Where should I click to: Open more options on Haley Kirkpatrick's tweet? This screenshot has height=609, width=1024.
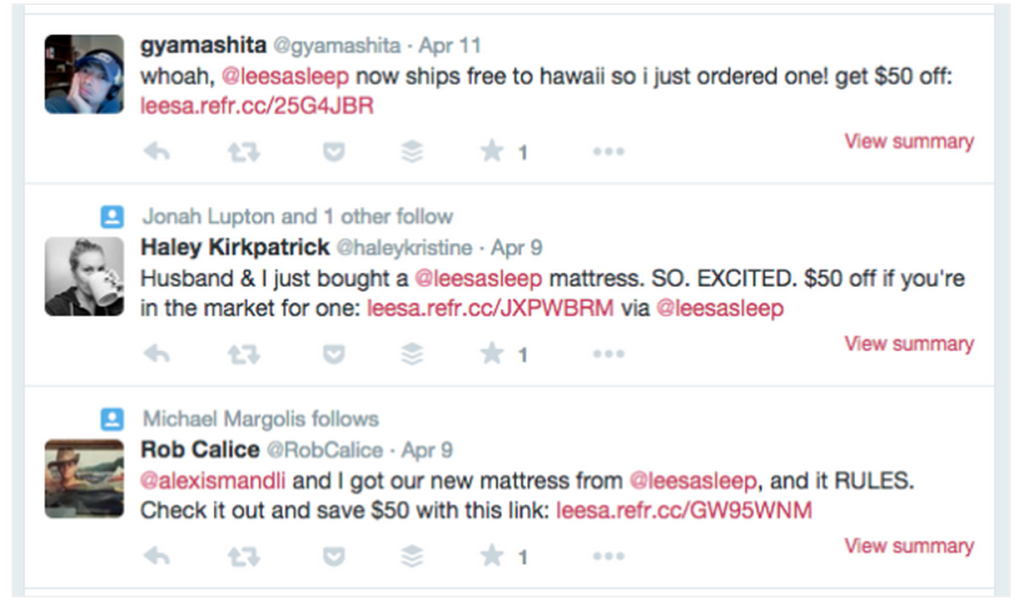pos(608,354)
